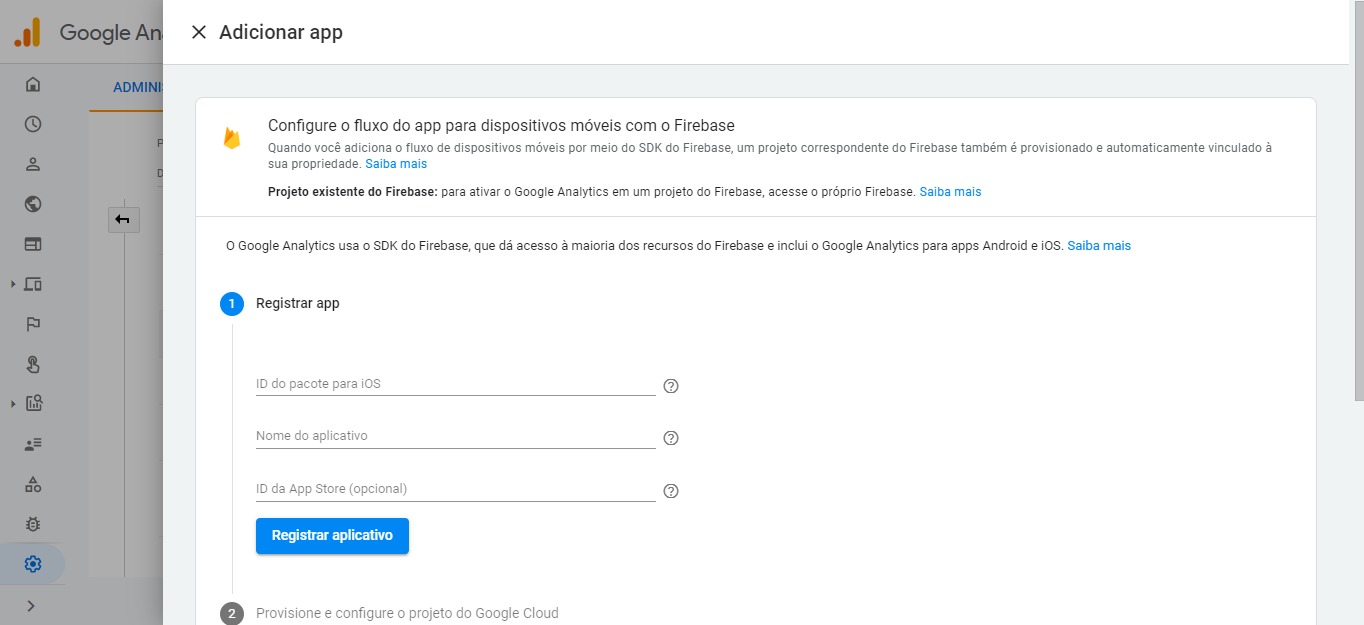1364x625 pixels.
Task: Open the person list icon in sidebar
Action: [33, 444]
